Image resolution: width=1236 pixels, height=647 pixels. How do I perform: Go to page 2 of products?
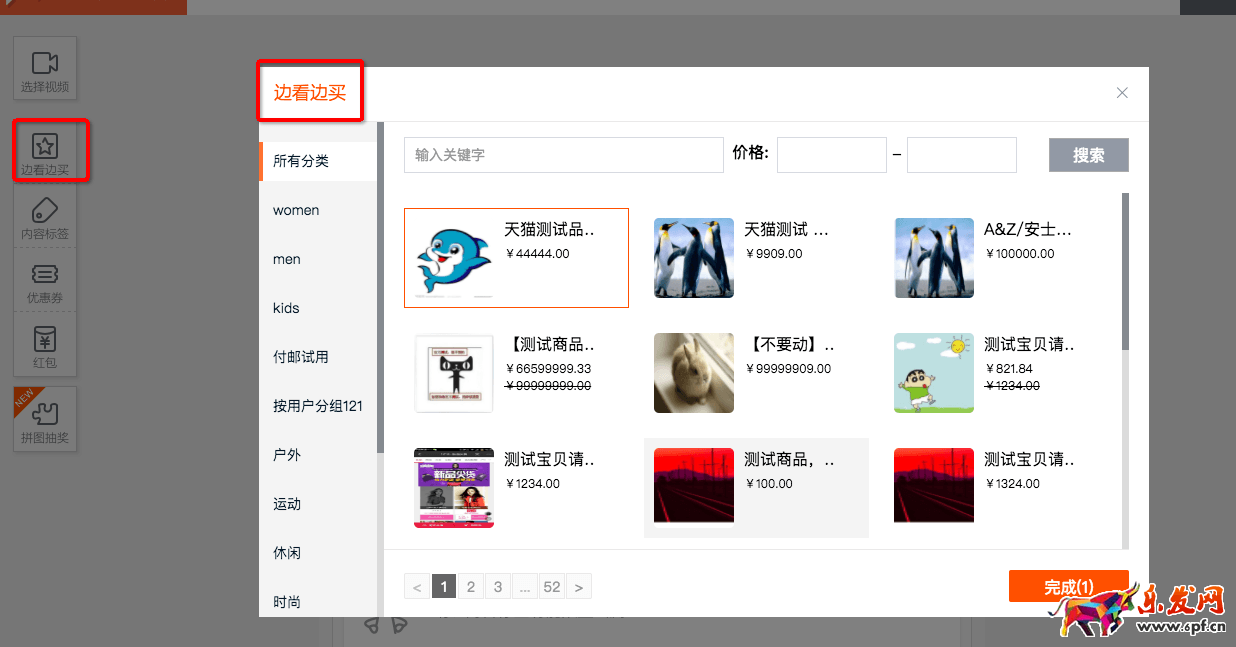coord(471,587)
